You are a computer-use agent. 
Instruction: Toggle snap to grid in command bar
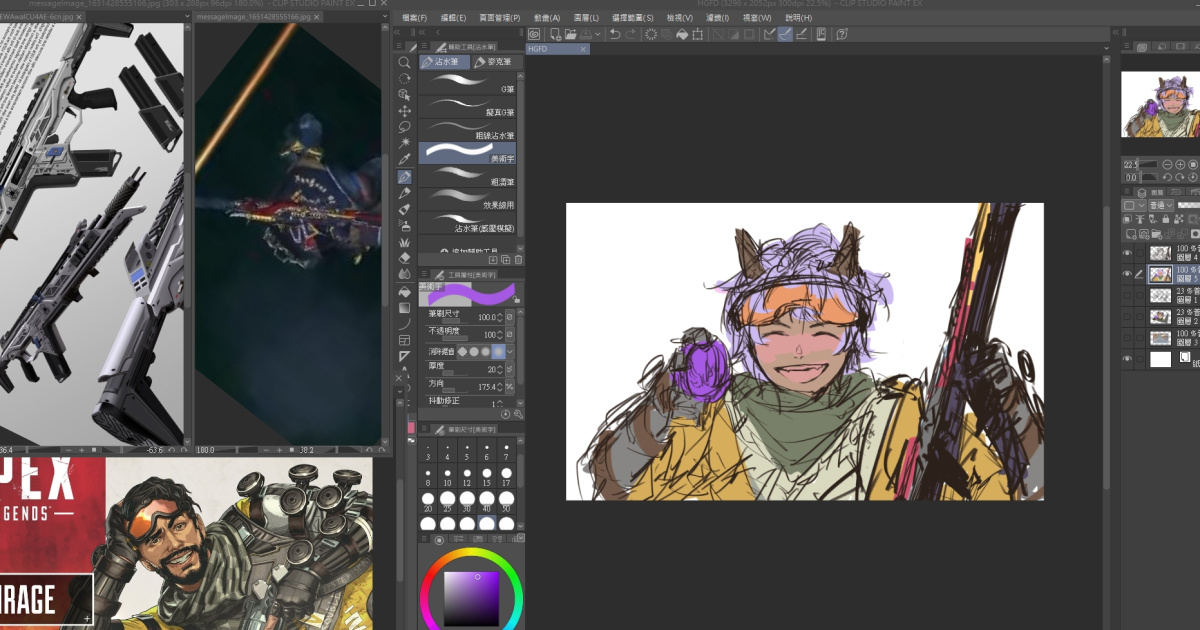tap(803, 34)
